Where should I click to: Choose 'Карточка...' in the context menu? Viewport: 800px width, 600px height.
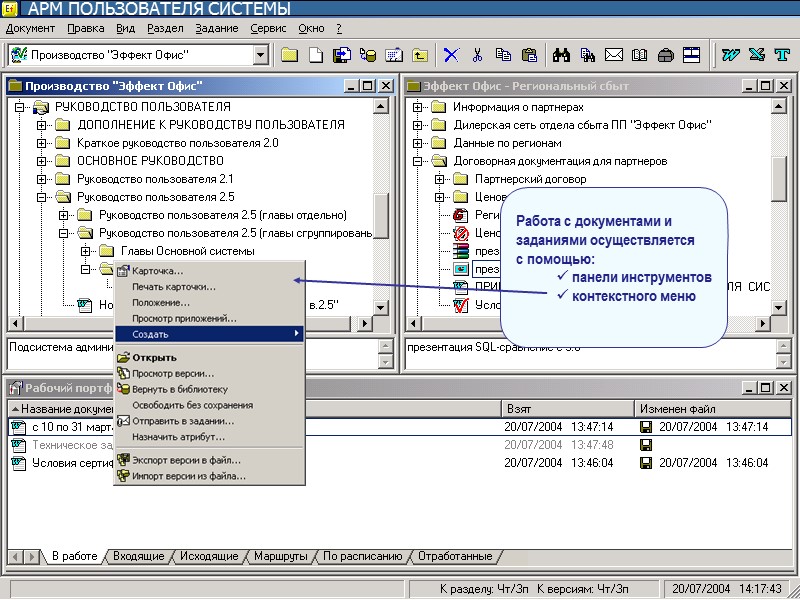[x=210, y=271]
